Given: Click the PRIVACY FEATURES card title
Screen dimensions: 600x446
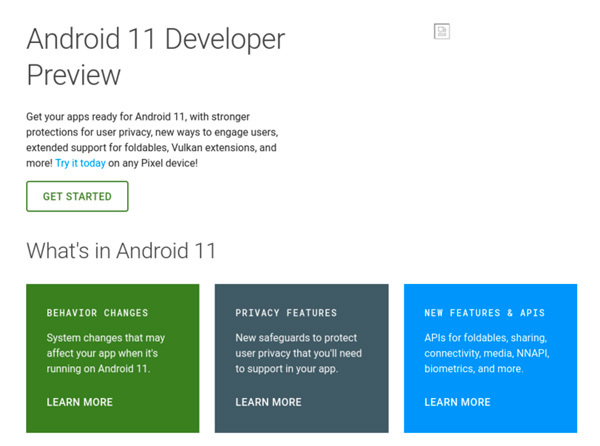Looking at the screenshot, I should coord(286,313).
